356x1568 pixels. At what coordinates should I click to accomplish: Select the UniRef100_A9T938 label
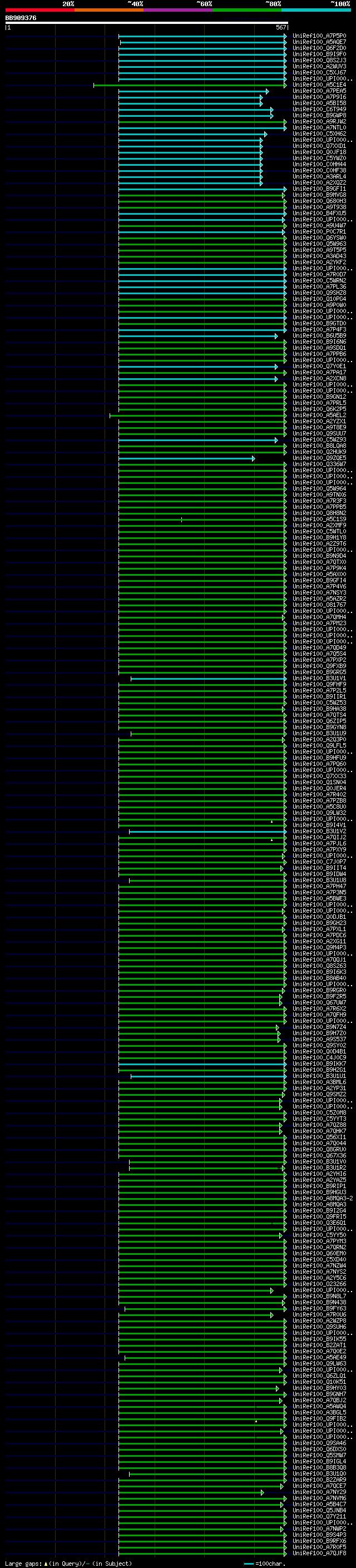coord(319,207)
